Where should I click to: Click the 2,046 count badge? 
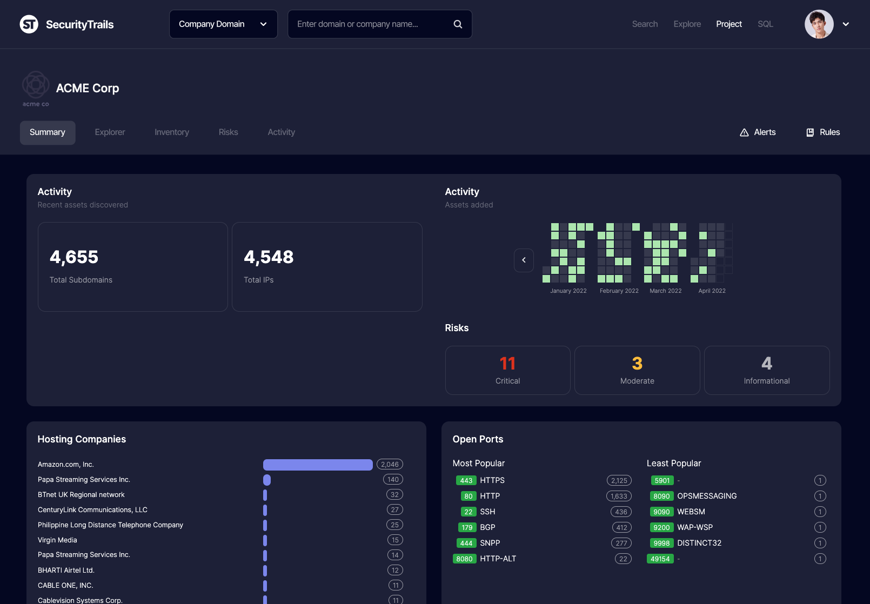tap(390, 464)
